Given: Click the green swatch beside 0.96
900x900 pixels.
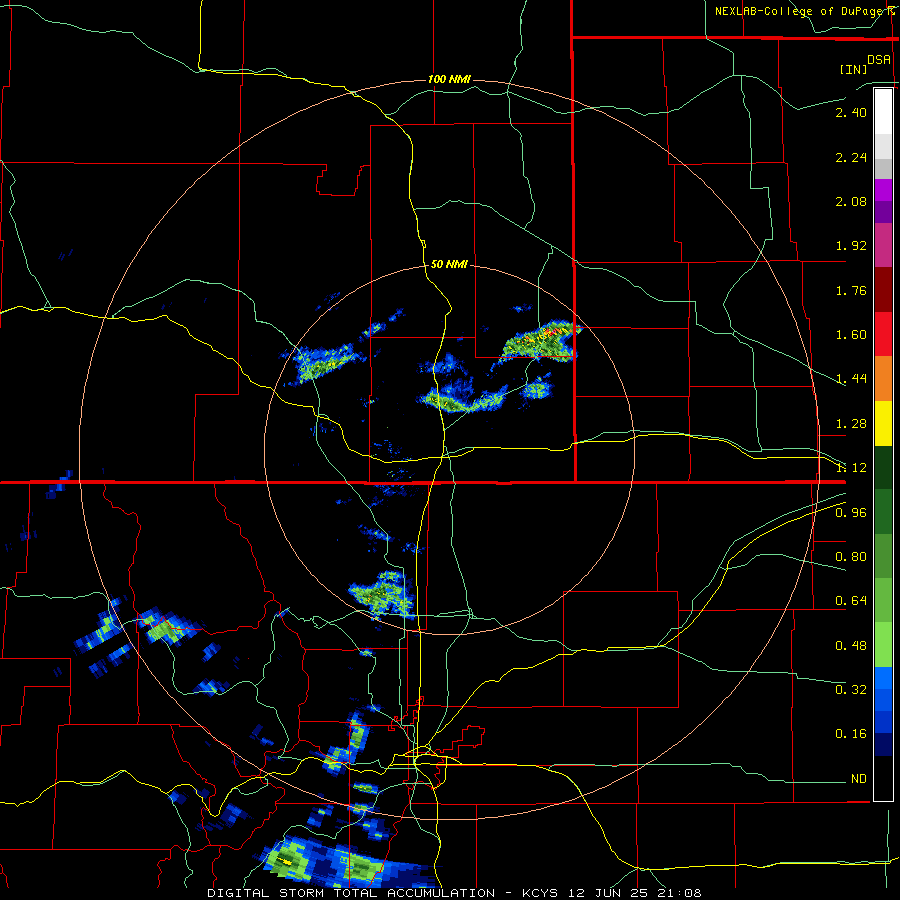Looking at the screenshot, I should click(883, 512).
